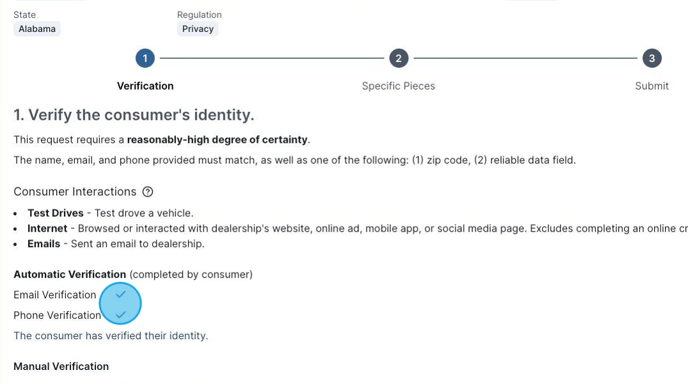The width and height of the screenshot is (688, 384).
Task: Jump to step 3 circle in the stepper
Action: click(652, 58)
